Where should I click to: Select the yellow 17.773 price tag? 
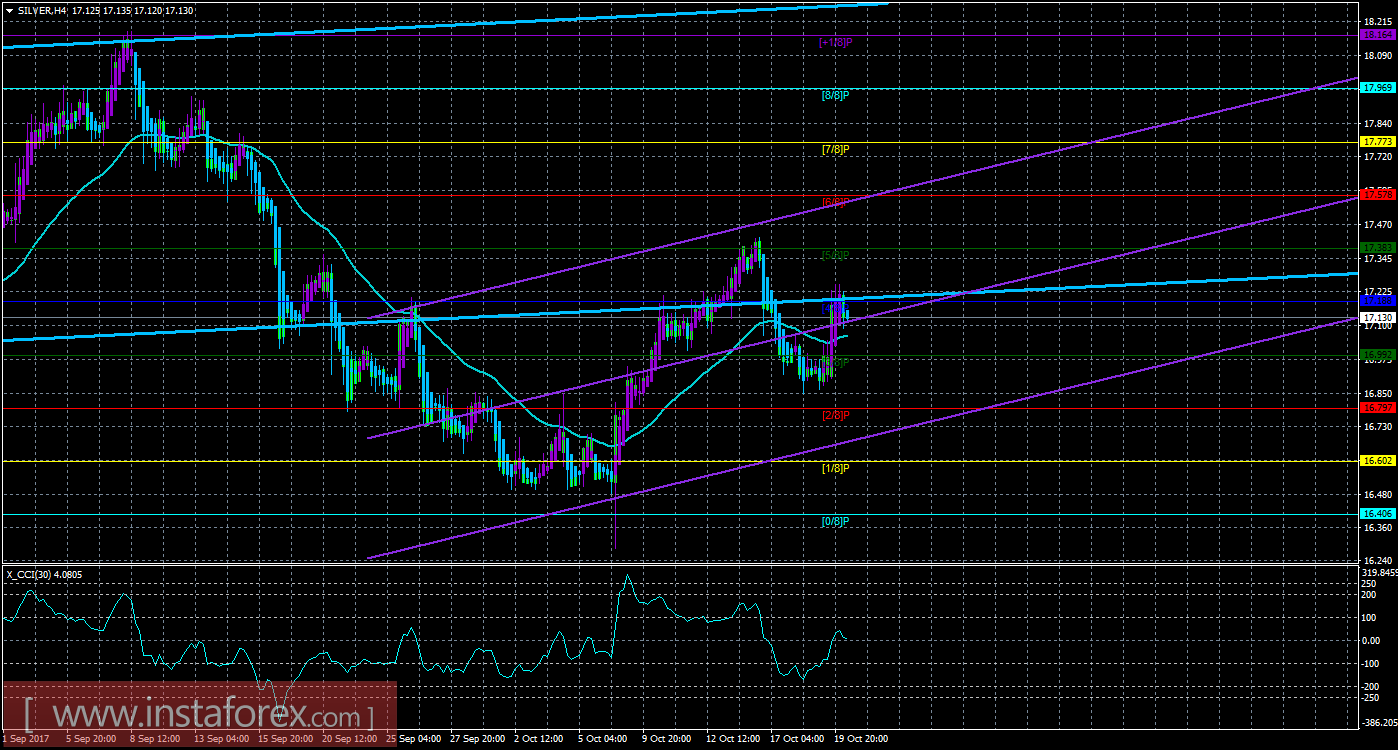tap(1377, 142)
